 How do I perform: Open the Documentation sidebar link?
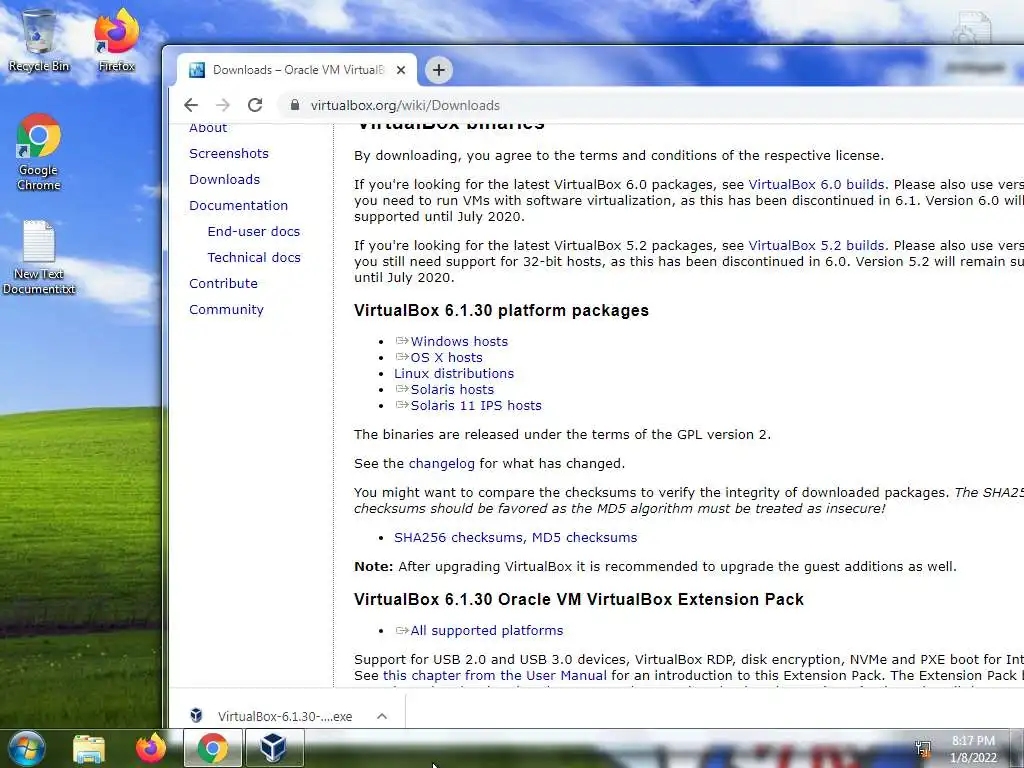(238, 206)
